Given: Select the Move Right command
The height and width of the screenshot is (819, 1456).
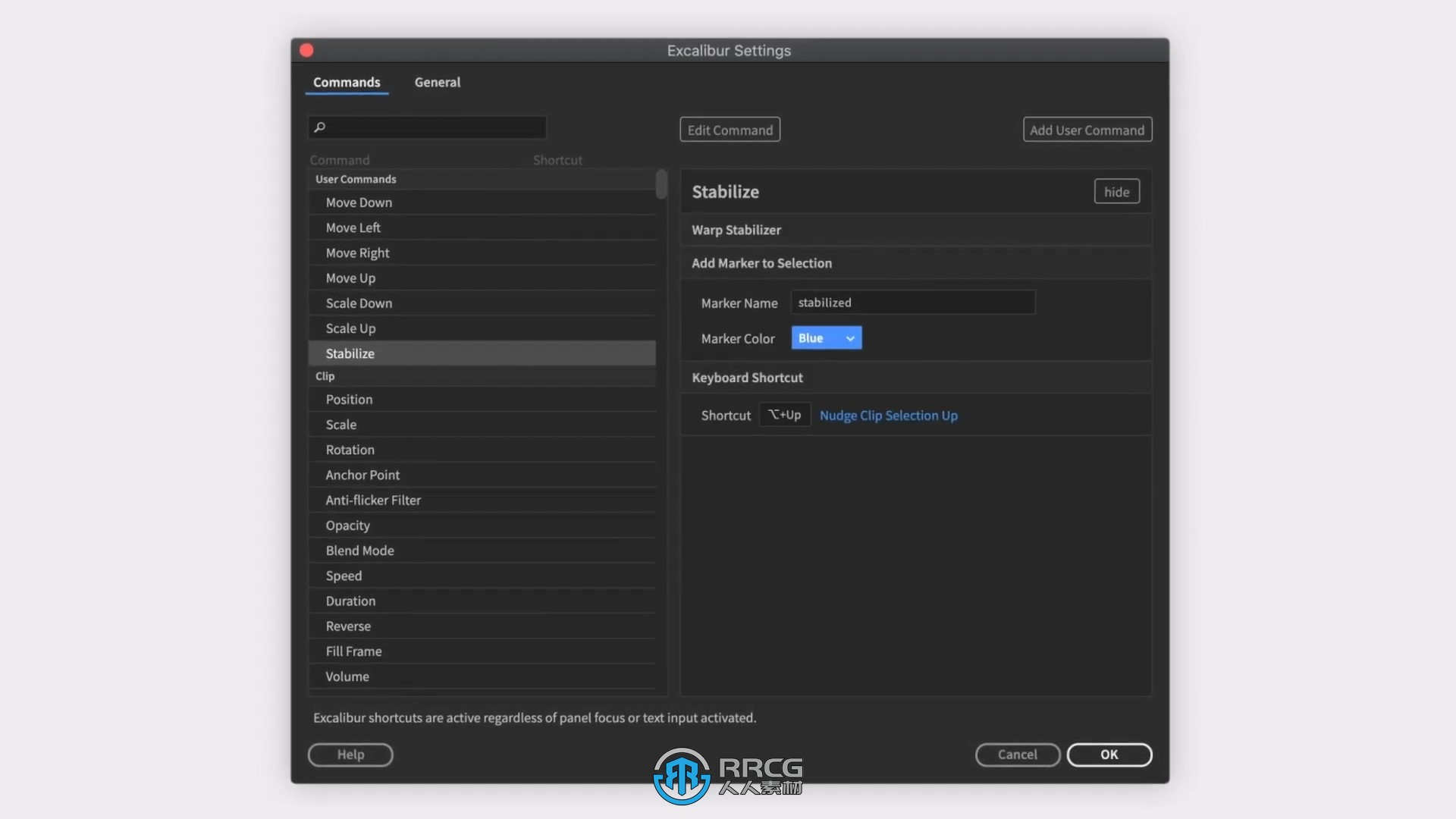Looking at the screenshot, I should coord(482,253).
